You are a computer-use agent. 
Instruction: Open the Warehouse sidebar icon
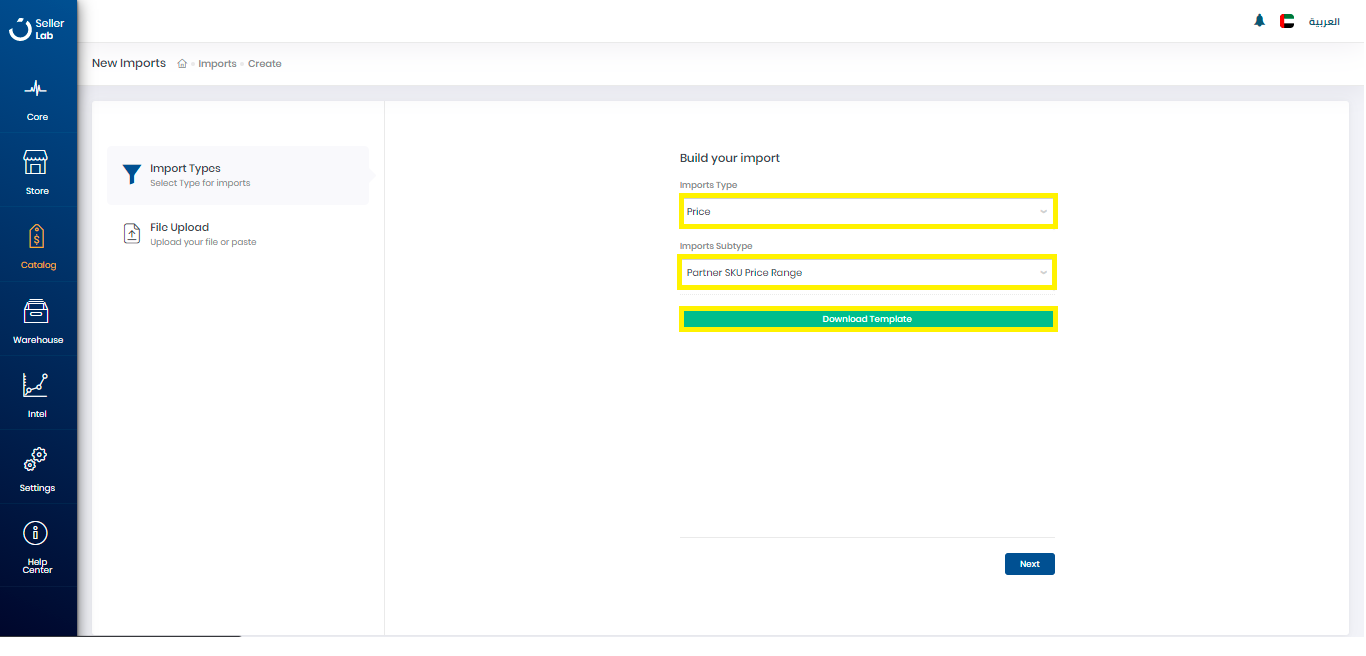click(x=36, y=312)
